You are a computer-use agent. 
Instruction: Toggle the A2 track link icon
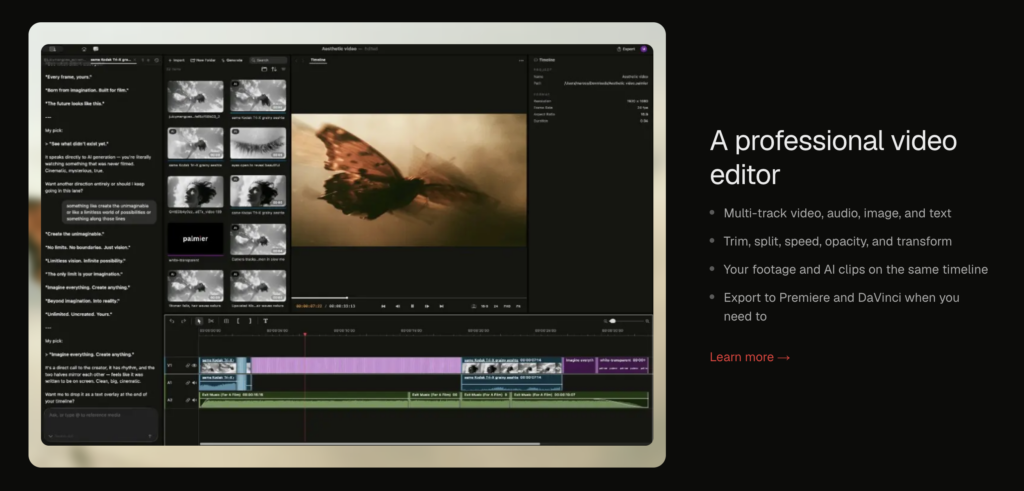click(x=187, y=400)
